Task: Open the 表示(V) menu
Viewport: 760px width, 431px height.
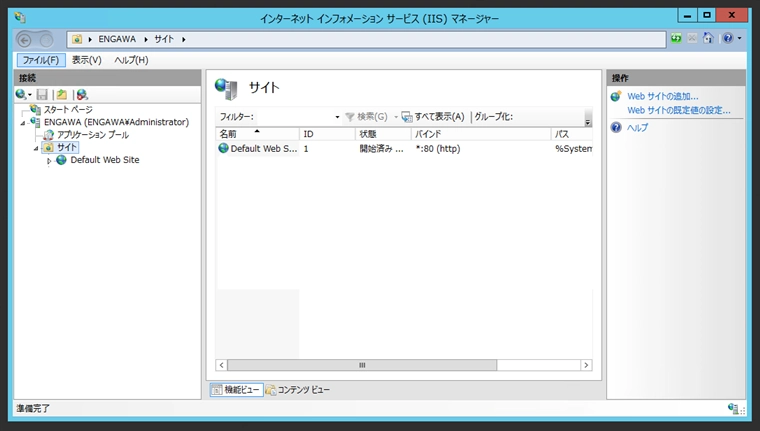Action: click(87, 60)
